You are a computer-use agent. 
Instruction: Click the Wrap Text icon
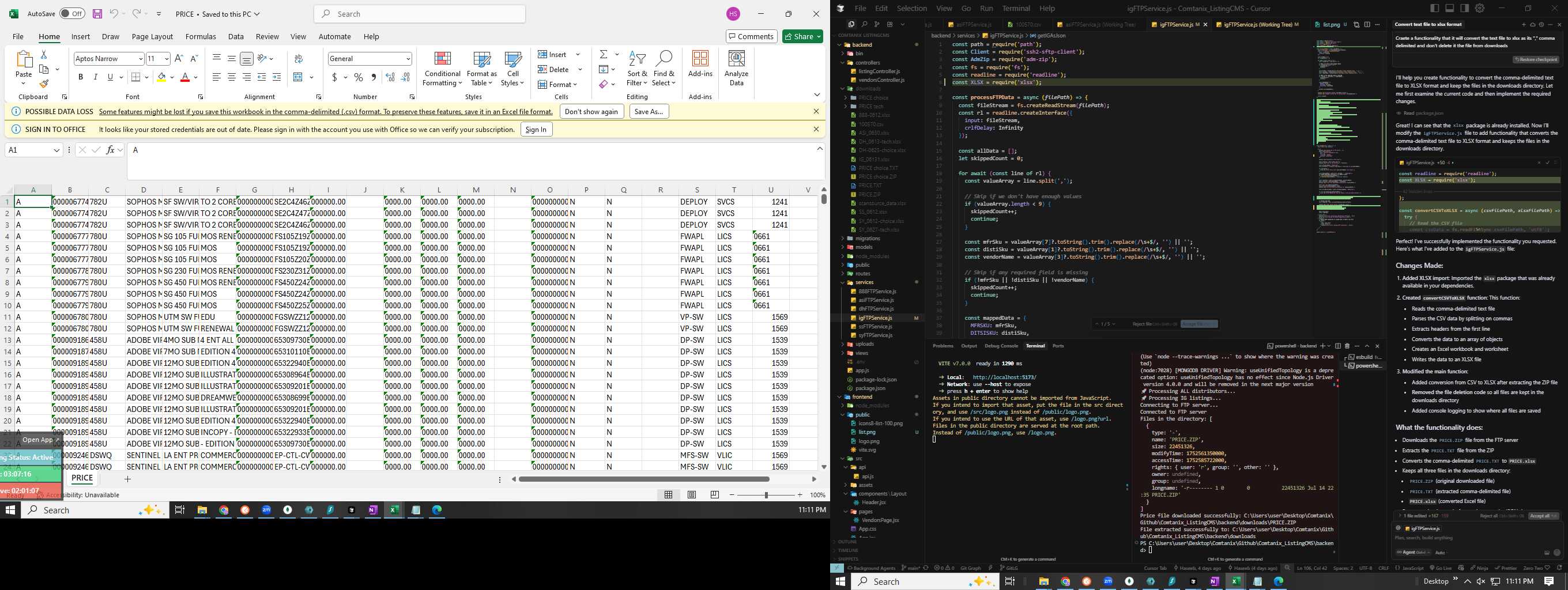click(298, 59)
